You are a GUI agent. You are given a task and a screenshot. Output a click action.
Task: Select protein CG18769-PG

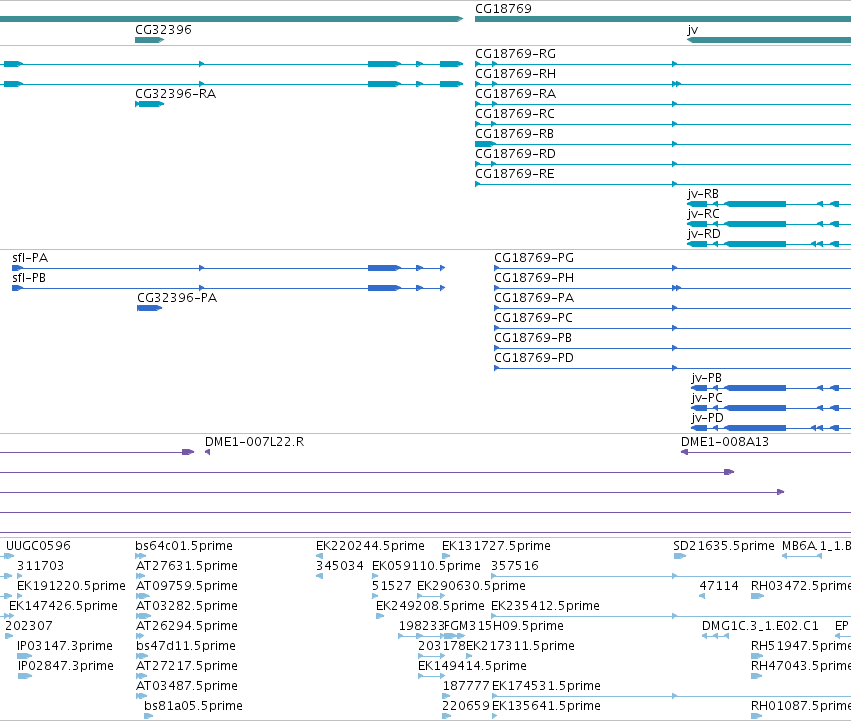coord(534,258)
